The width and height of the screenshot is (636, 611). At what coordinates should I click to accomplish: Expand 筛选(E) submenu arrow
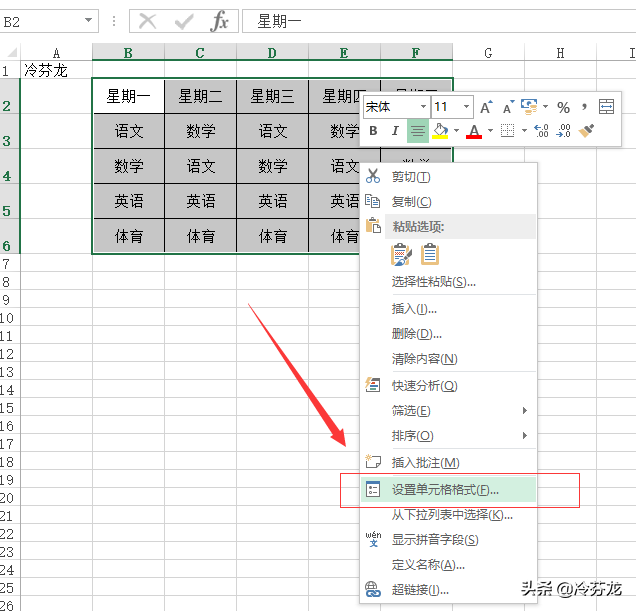click(x=524, y=411)
